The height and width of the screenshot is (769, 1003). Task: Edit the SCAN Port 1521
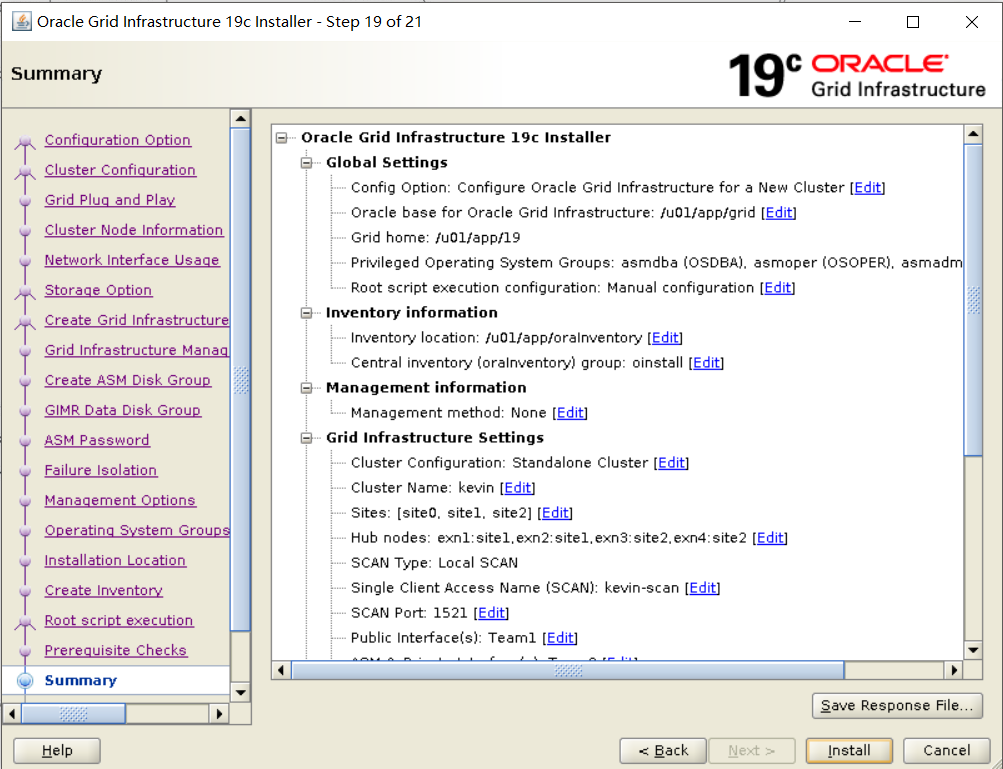(491, 612)
